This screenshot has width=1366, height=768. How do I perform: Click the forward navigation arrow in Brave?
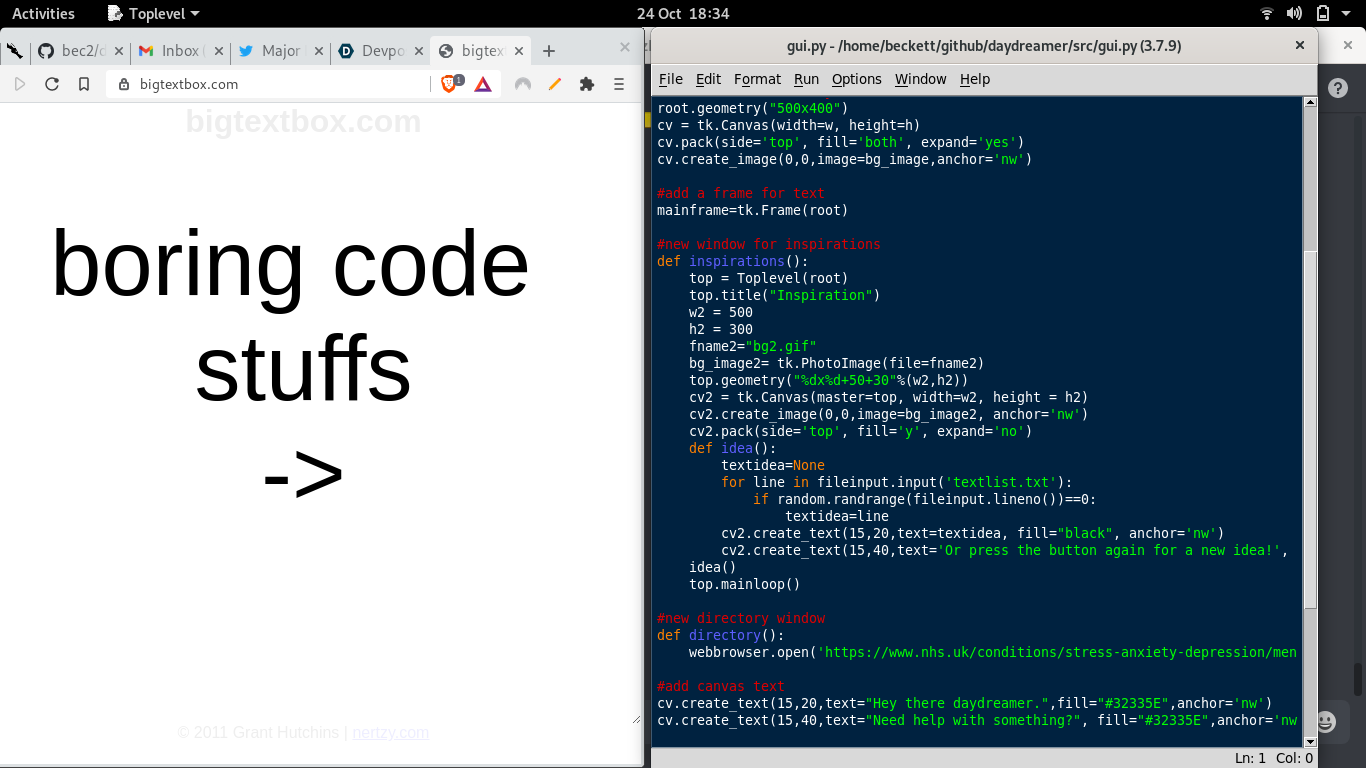(x=20, y=84)
